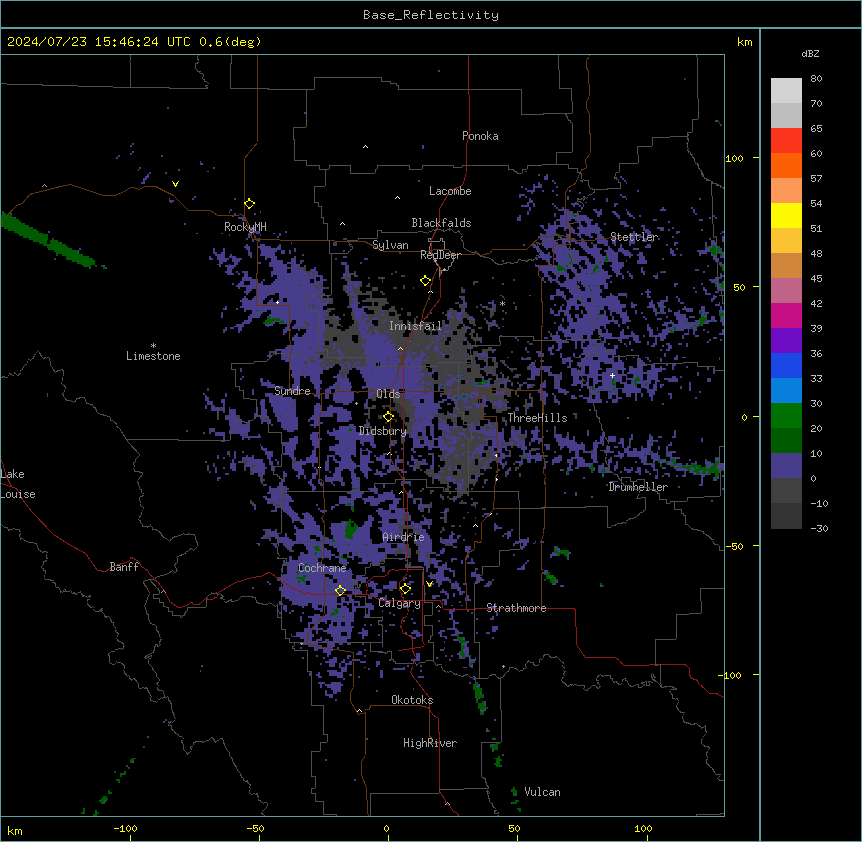Select the red 60-65 dBZ legend band
The image size is (862, 842).
click(786, 140)
